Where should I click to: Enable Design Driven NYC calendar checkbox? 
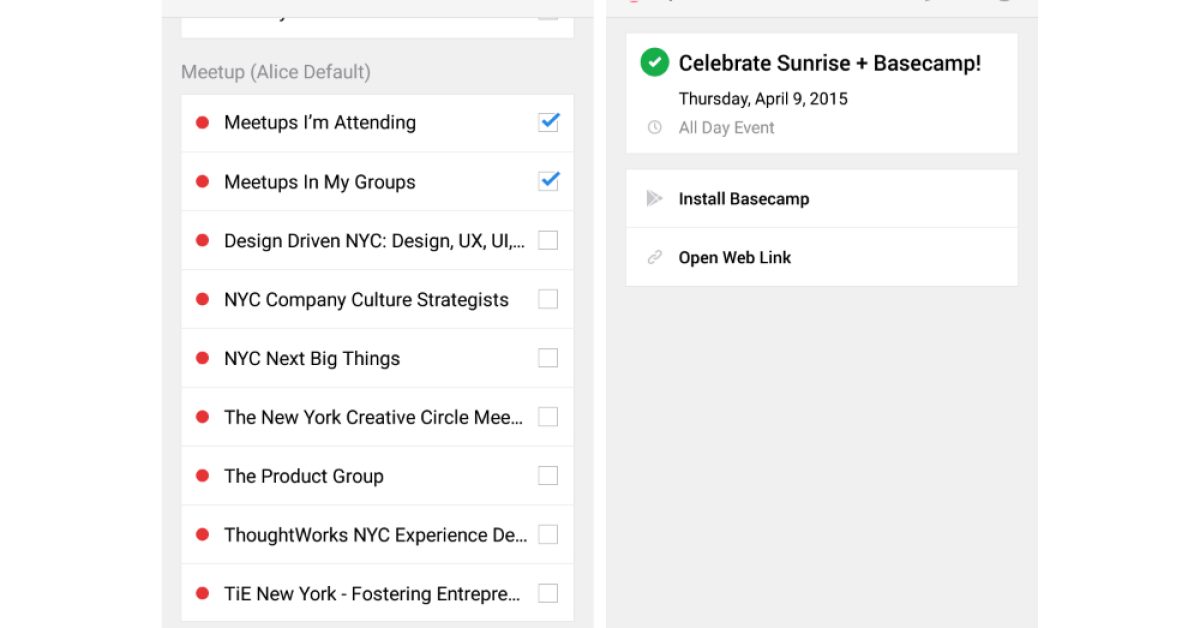pos(548,240)
